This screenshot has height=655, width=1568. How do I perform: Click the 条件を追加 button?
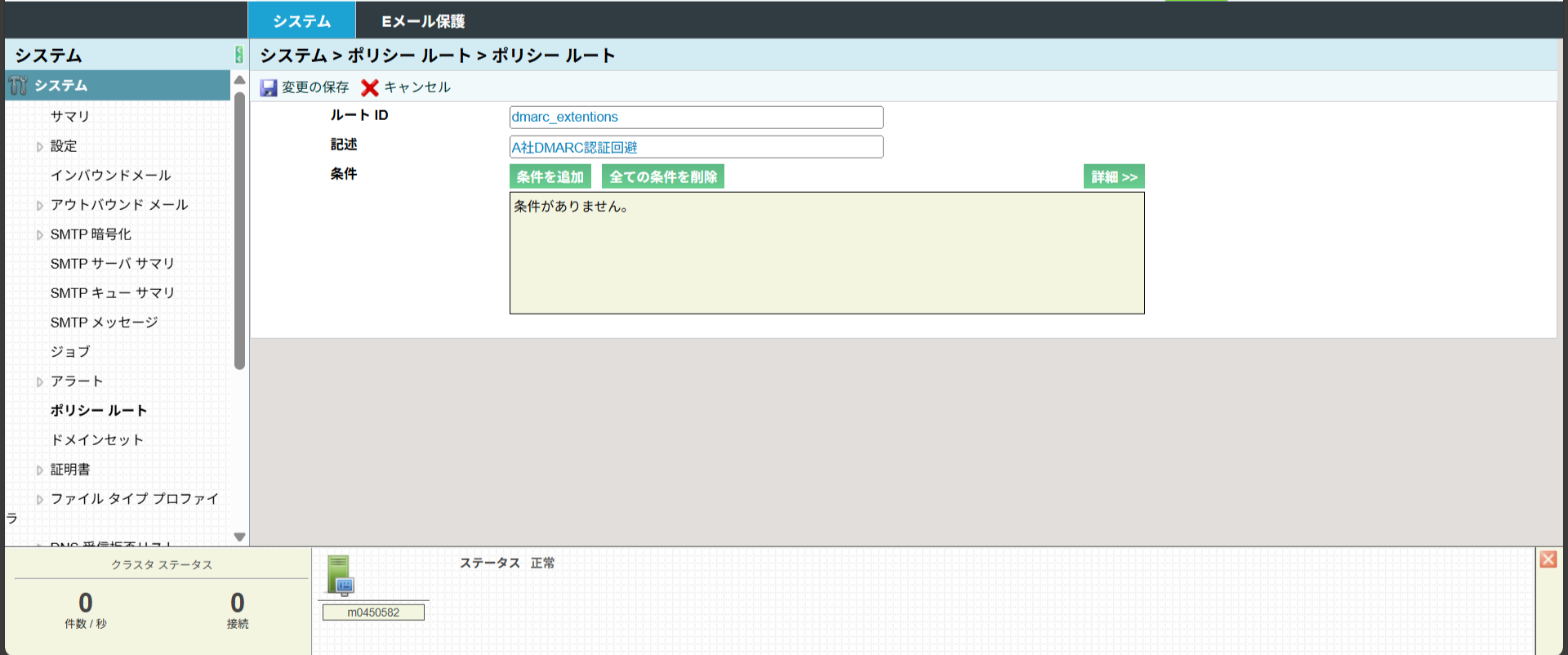(550, 177)
